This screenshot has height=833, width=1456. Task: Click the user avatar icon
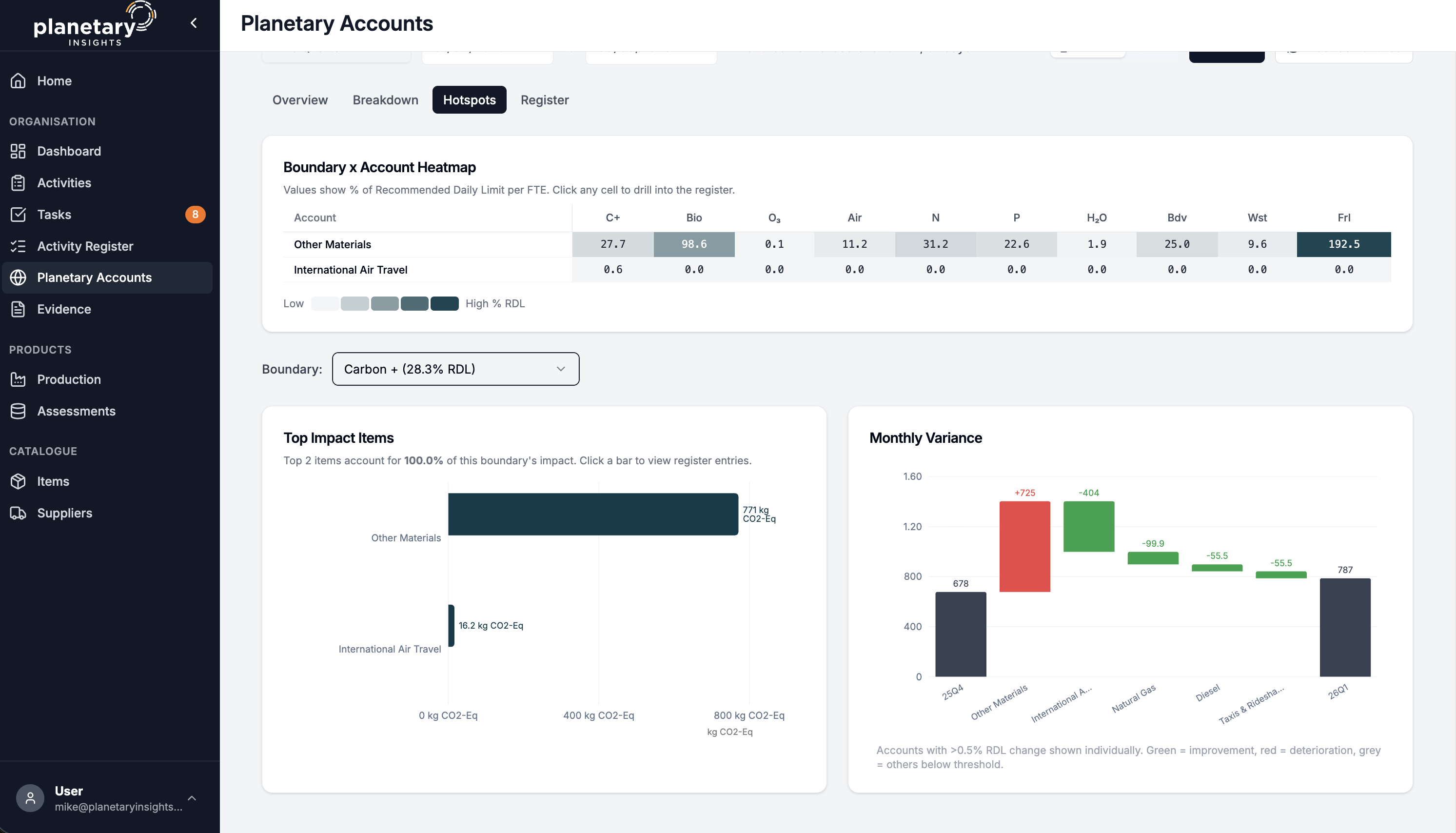(x=30, y=798)
